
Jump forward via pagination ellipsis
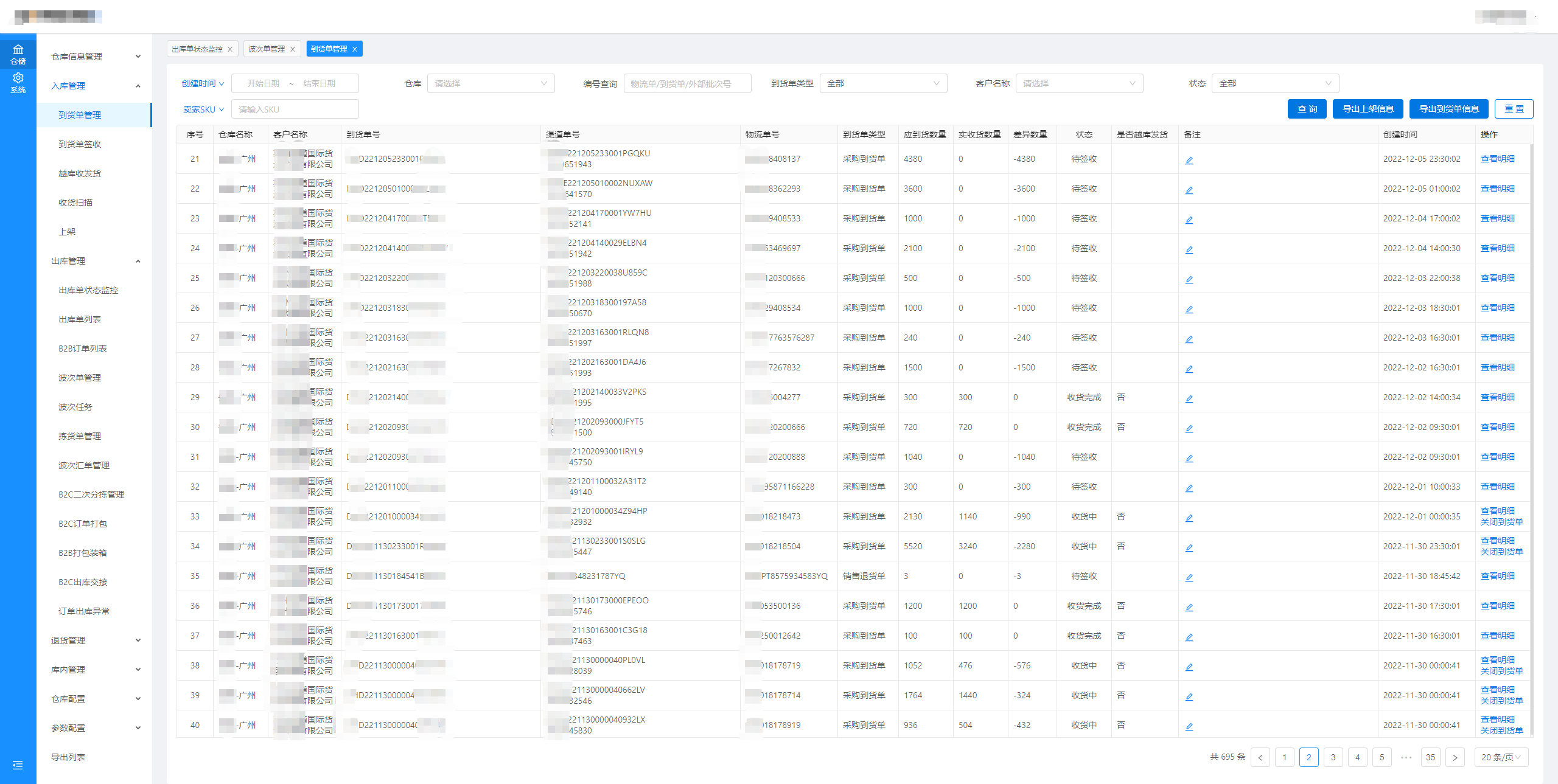(x=1406, y=757)
